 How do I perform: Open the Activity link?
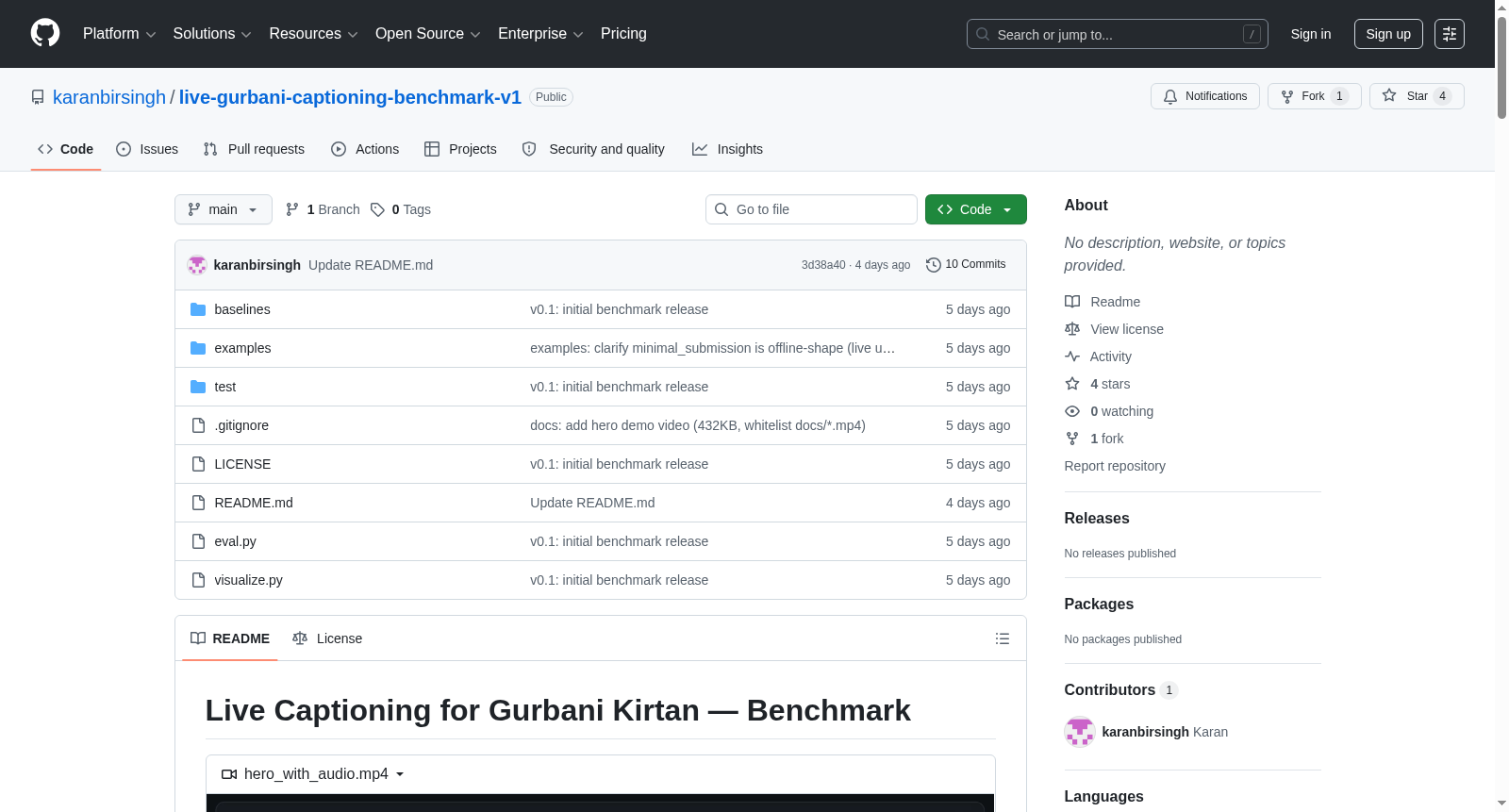1098,356
